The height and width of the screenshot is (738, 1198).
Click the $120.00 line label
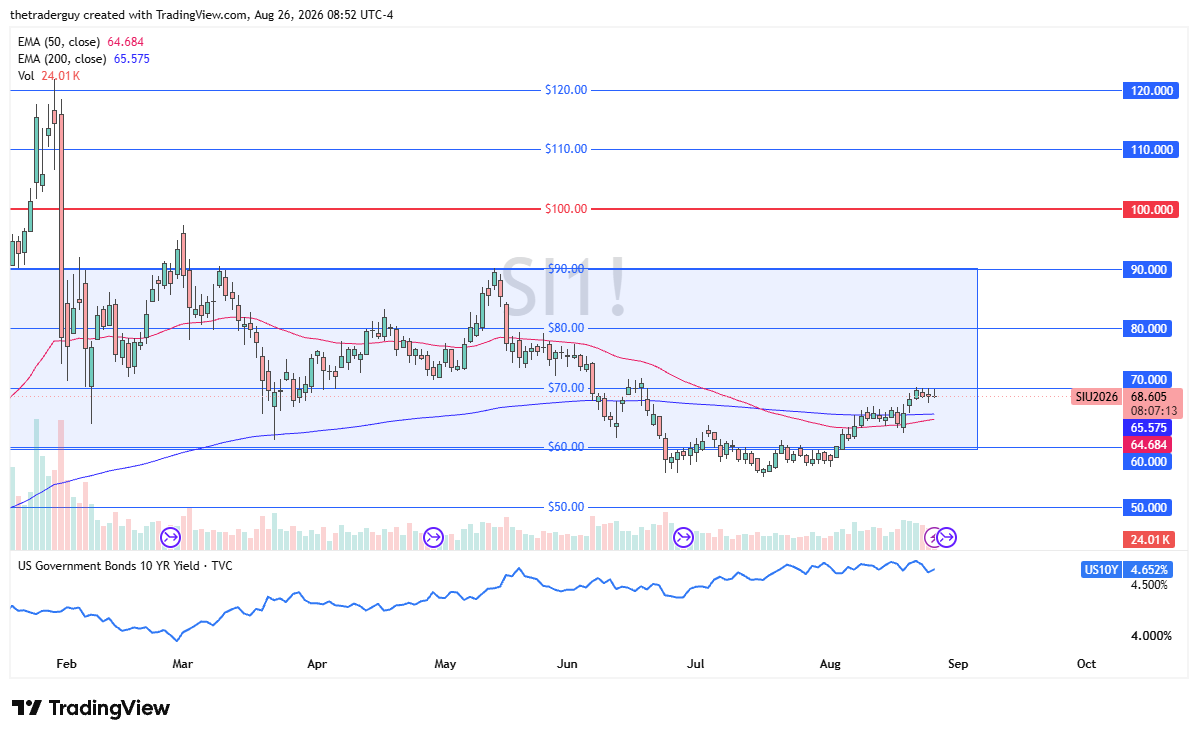(x=566, y=90)
